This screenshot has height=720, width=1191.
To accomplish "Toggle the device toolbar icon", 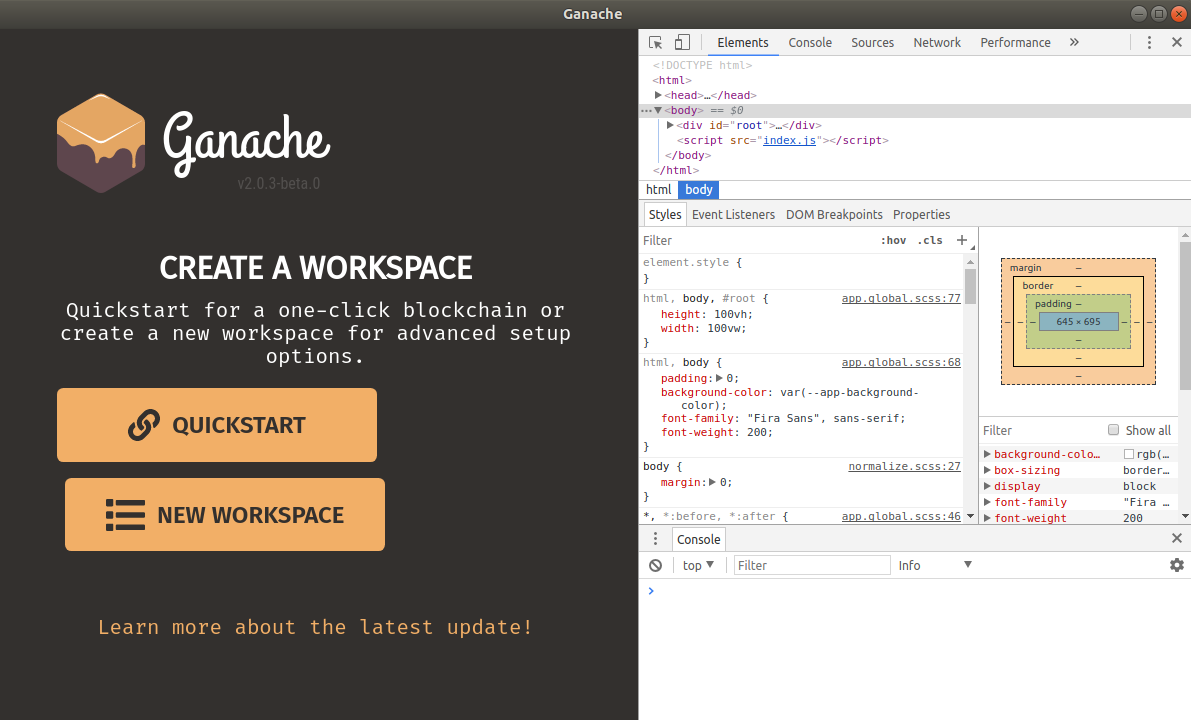I will [x=682, y=43].
